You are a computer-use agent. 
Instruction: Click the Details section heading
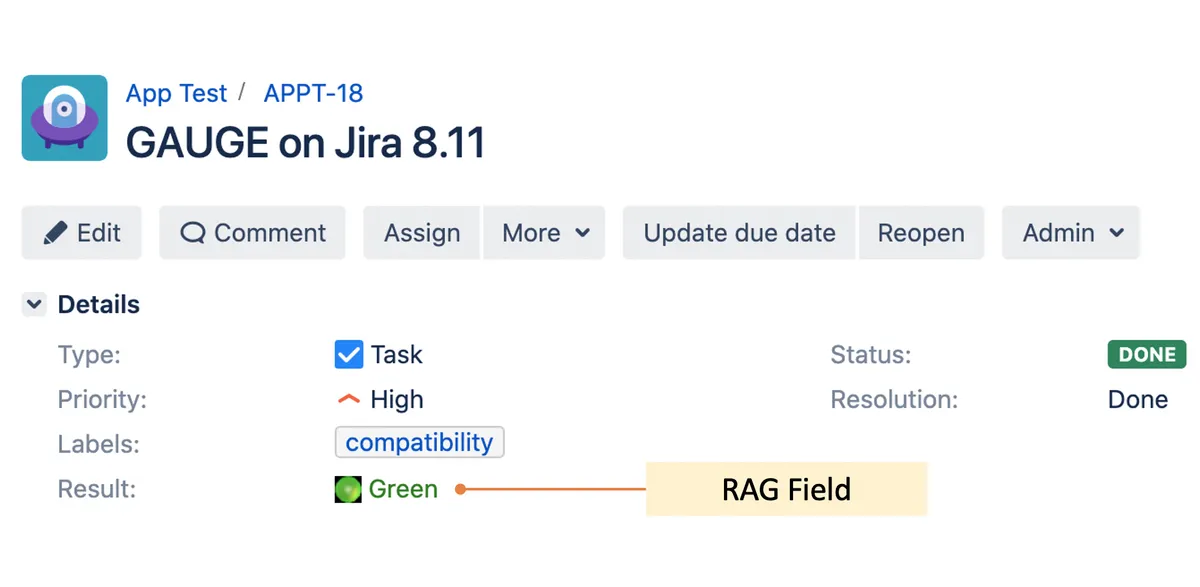[99, 305]
